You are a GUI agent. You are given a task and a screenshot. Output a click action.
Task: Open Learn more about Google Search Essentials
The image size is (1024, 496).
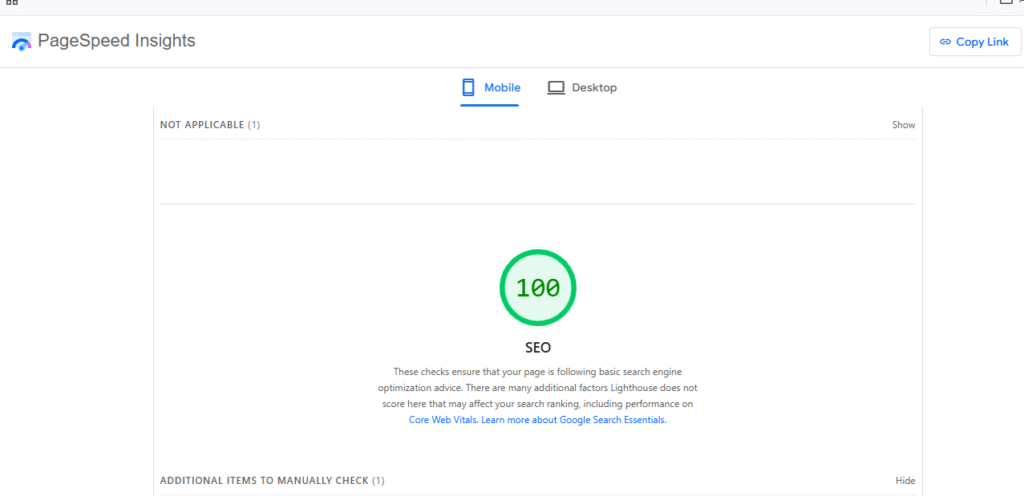coord(573,421)
